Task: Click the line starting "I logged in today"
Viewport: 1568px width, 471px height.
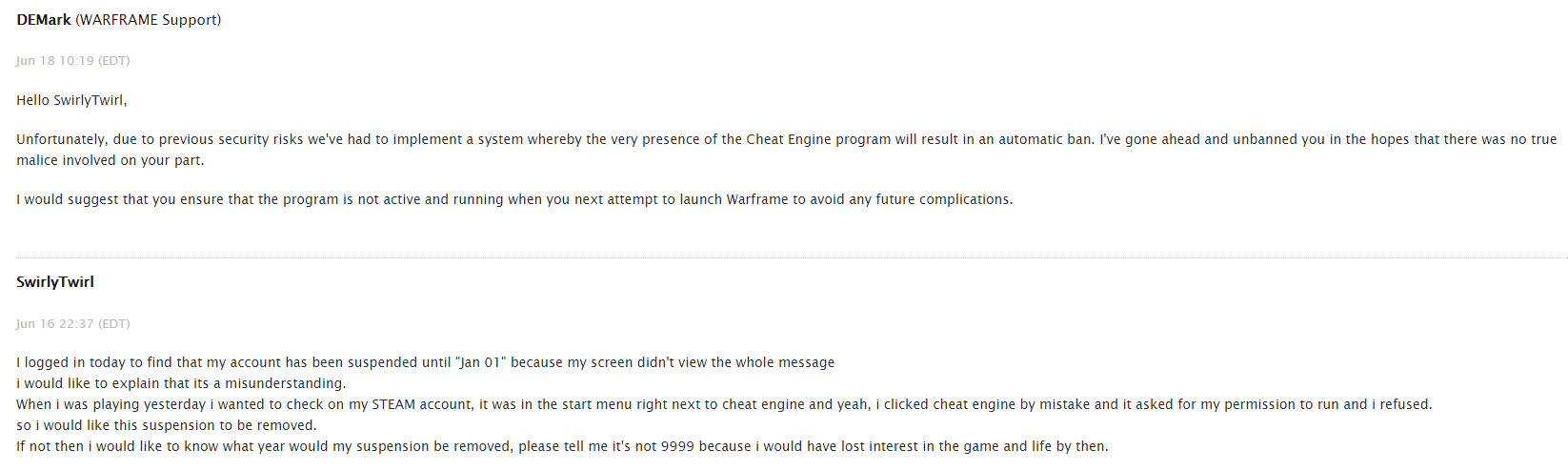Action: (x=425, y=362)
